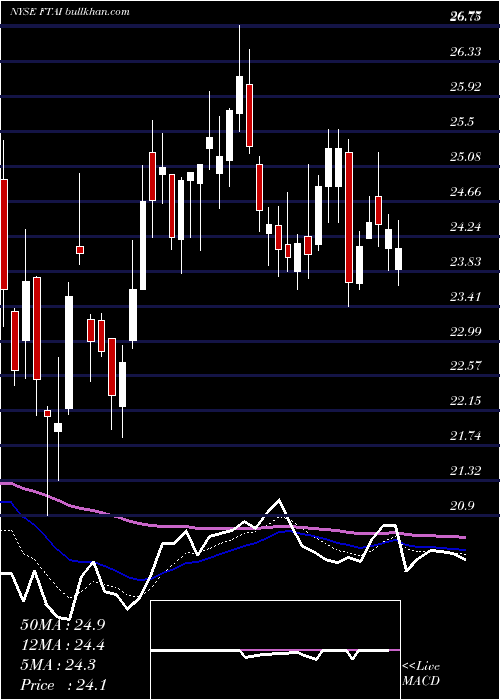Click the Price : 24.1 legend entry
Image resolution: width=500 pixels, height=700 pixels.
tap(63, 685)
